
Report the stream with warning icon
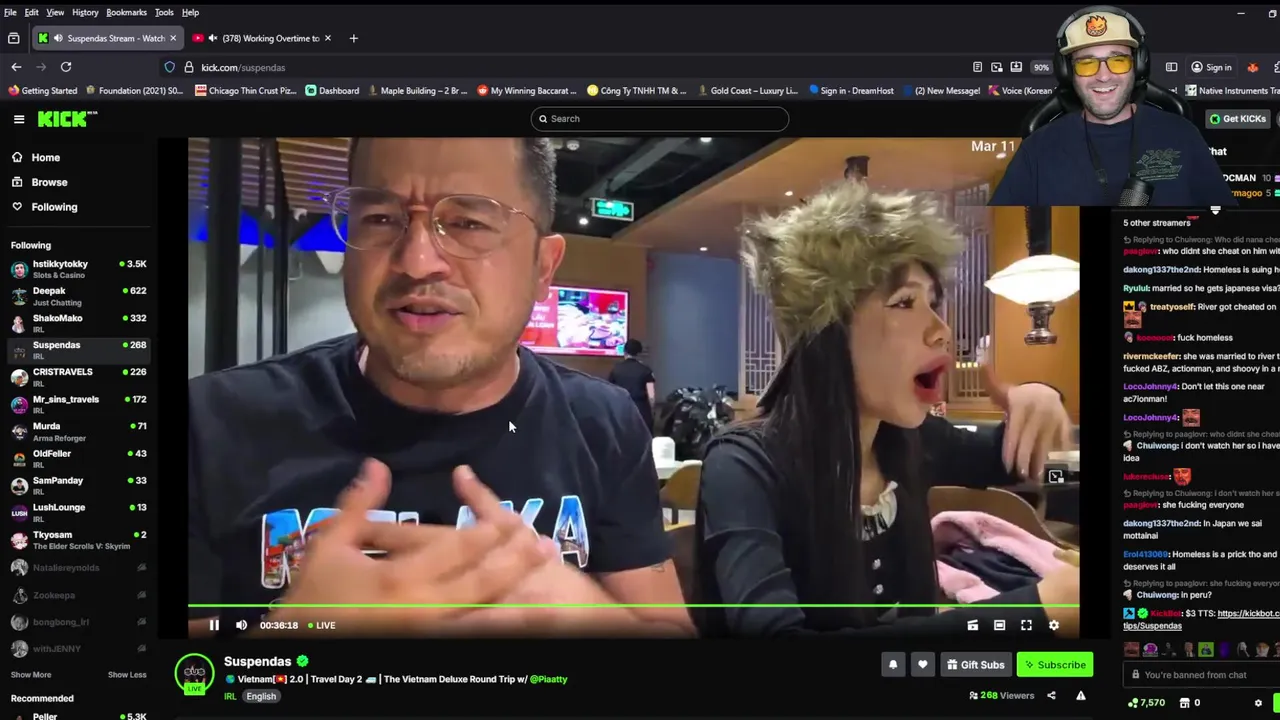1080,695
